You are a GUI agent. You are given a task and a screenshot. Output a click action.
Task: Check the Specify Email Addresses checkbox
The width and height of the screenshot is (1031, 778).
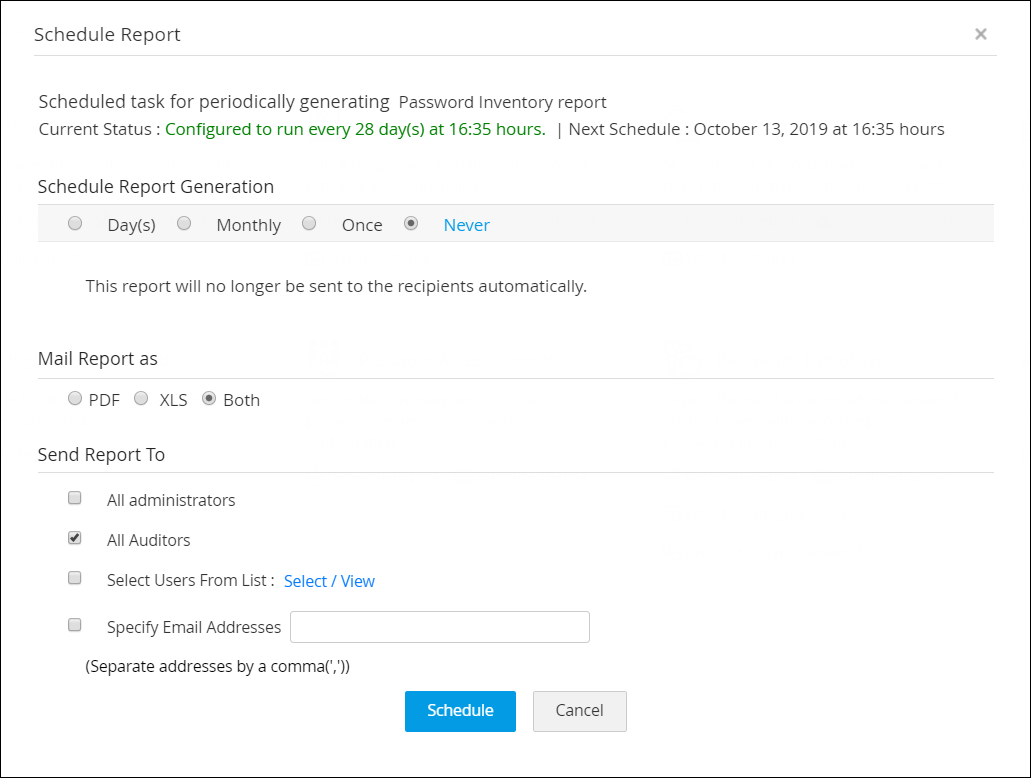(75, 625)
